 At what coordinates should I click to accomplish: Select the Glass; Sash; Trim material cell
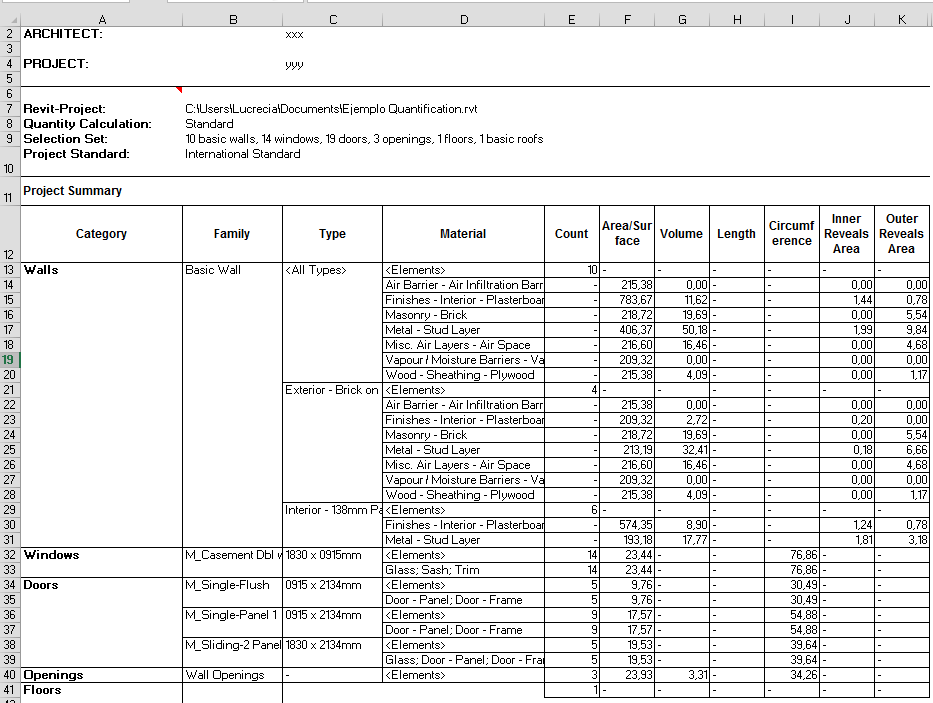[463, 569]
